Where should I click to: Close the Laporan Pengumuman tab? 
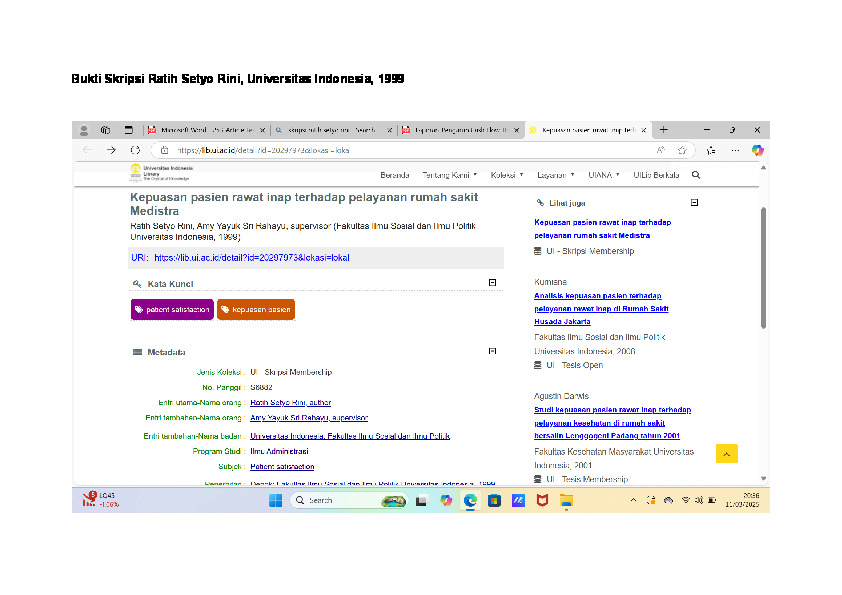pos(517,130)
